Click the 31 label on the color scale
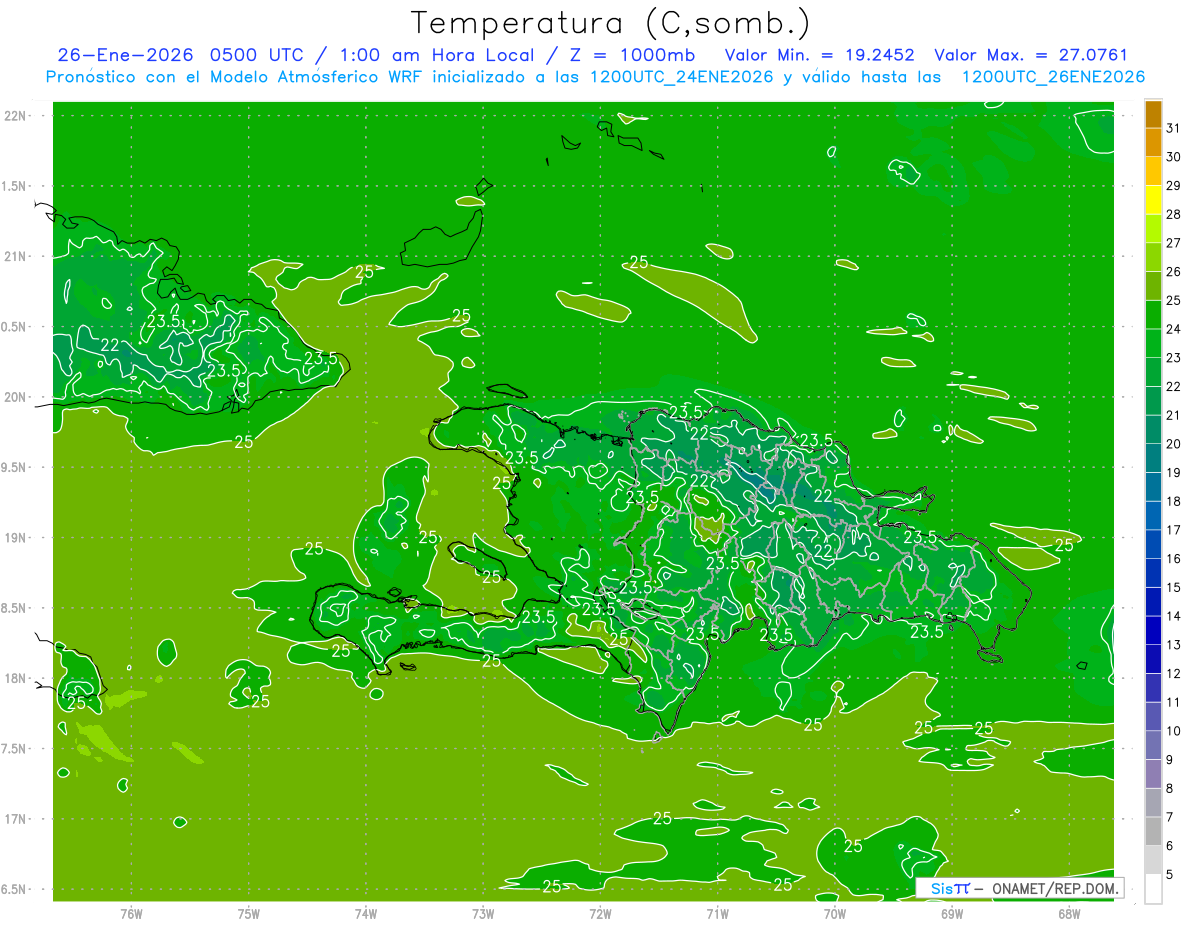The height and width of the screenshot is (927, 1200). pyautogui.click(x=1173, y=127)
